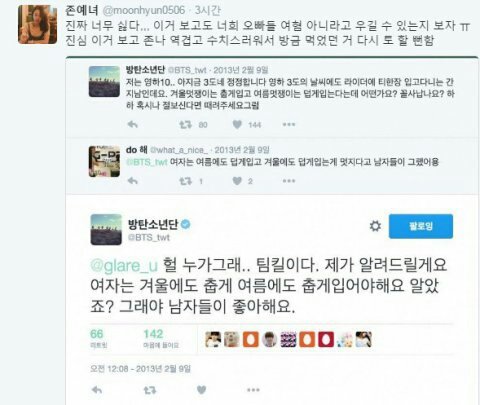Open the @BTS_twt mention in do 해's reply
This screenshot has height=405, width=480.
point(146,162)
